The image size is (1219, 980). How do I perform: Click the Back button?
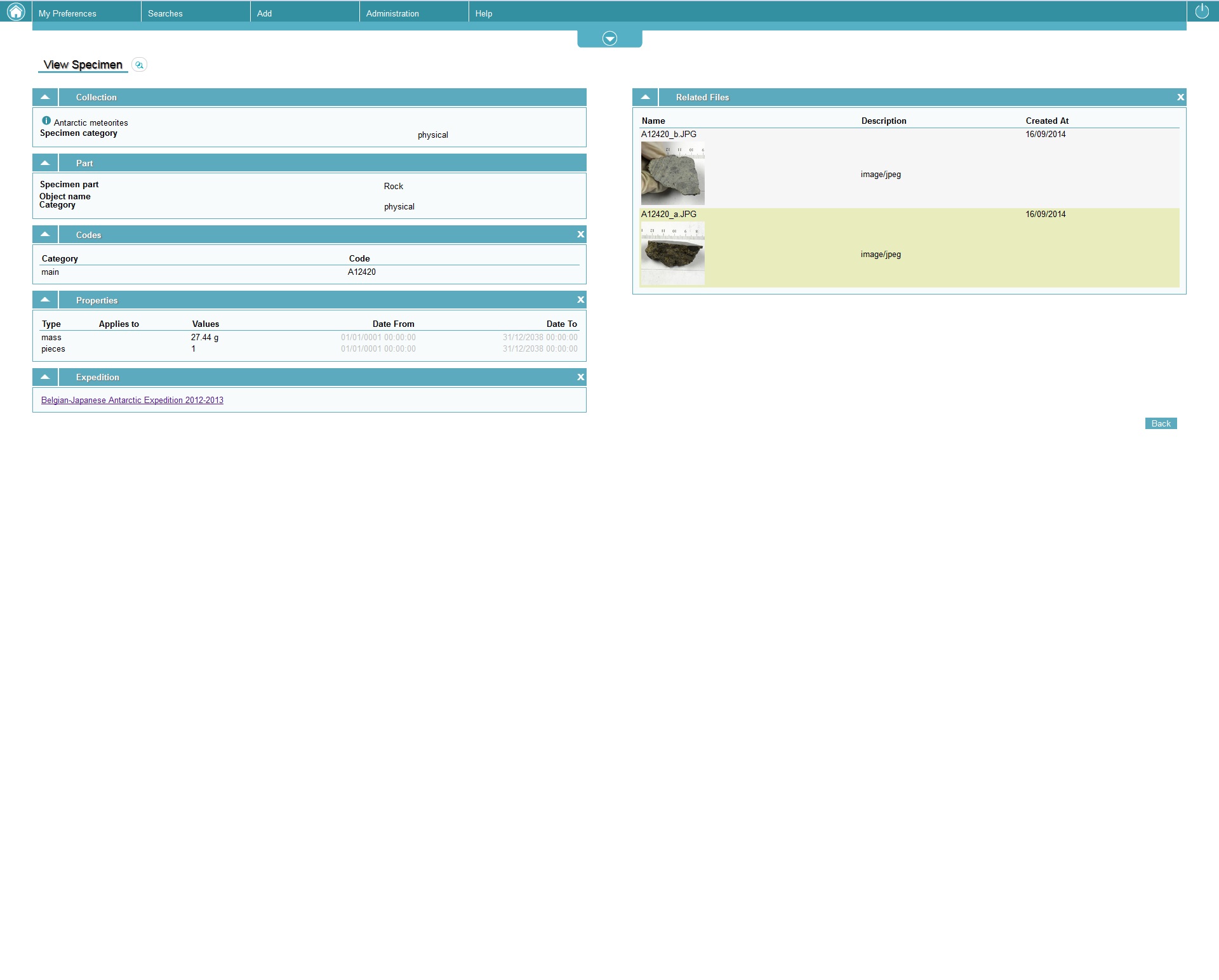tap(1161, 423)
